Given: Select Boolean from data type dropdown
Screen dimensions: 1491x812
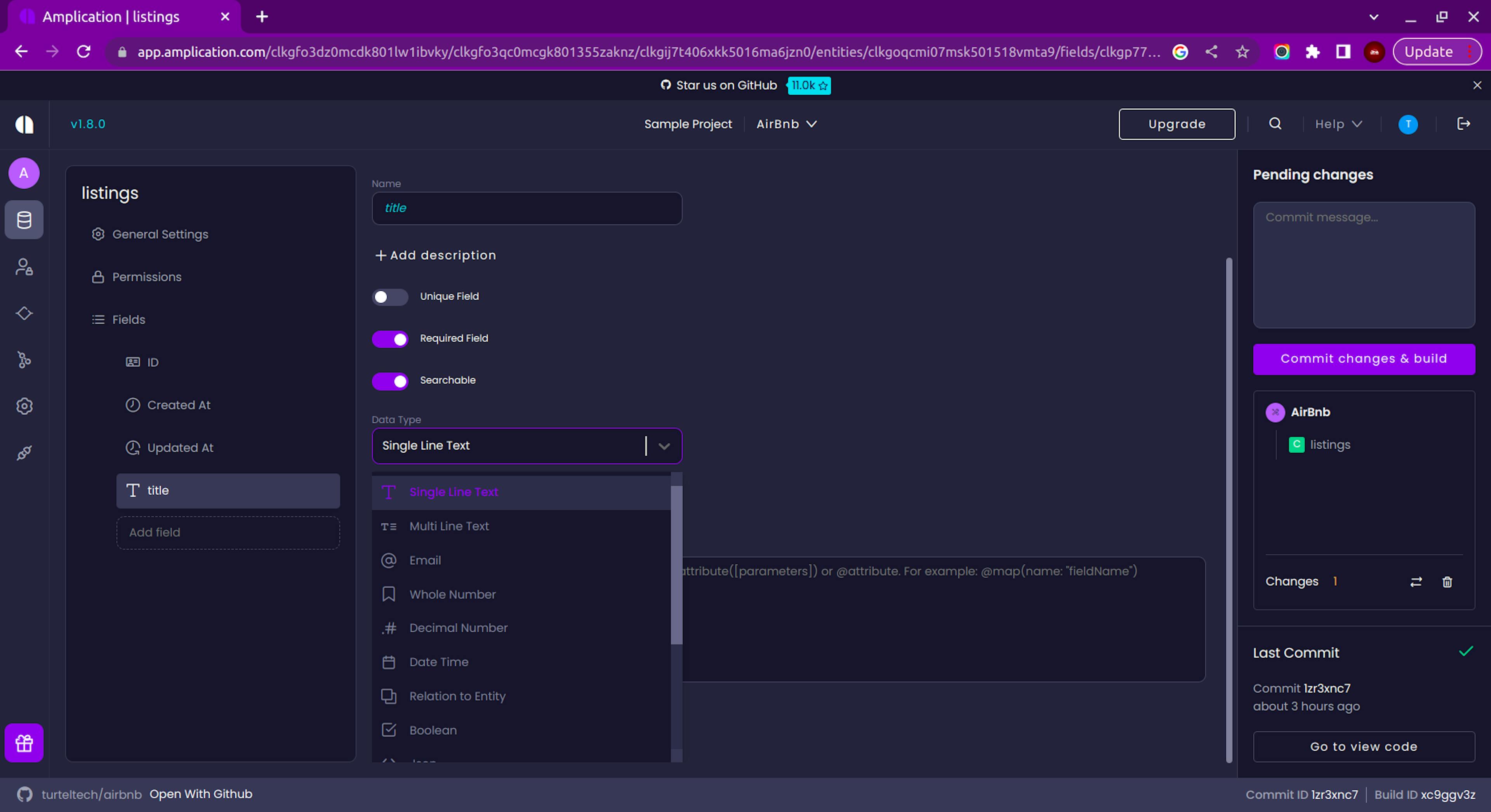Looking at the screenshot, I should coord(432,729).
